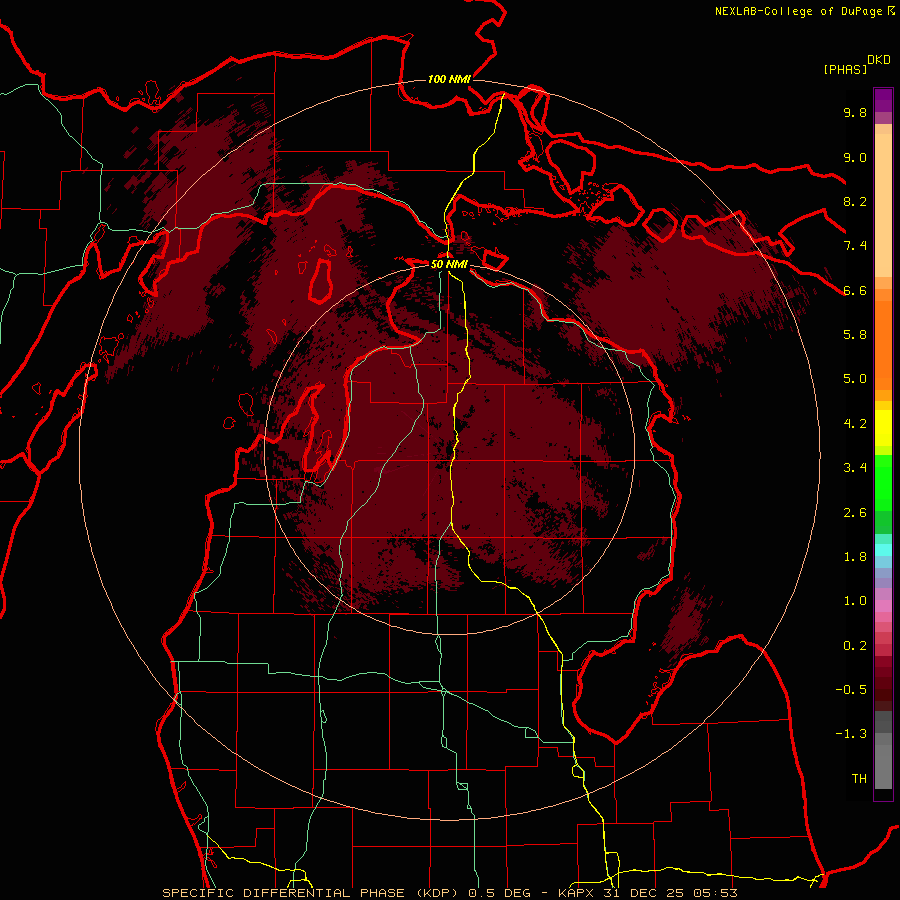Screen dimensions: 900x900
Task: Click the TH threshold label
Action: [x=859, y=779]
